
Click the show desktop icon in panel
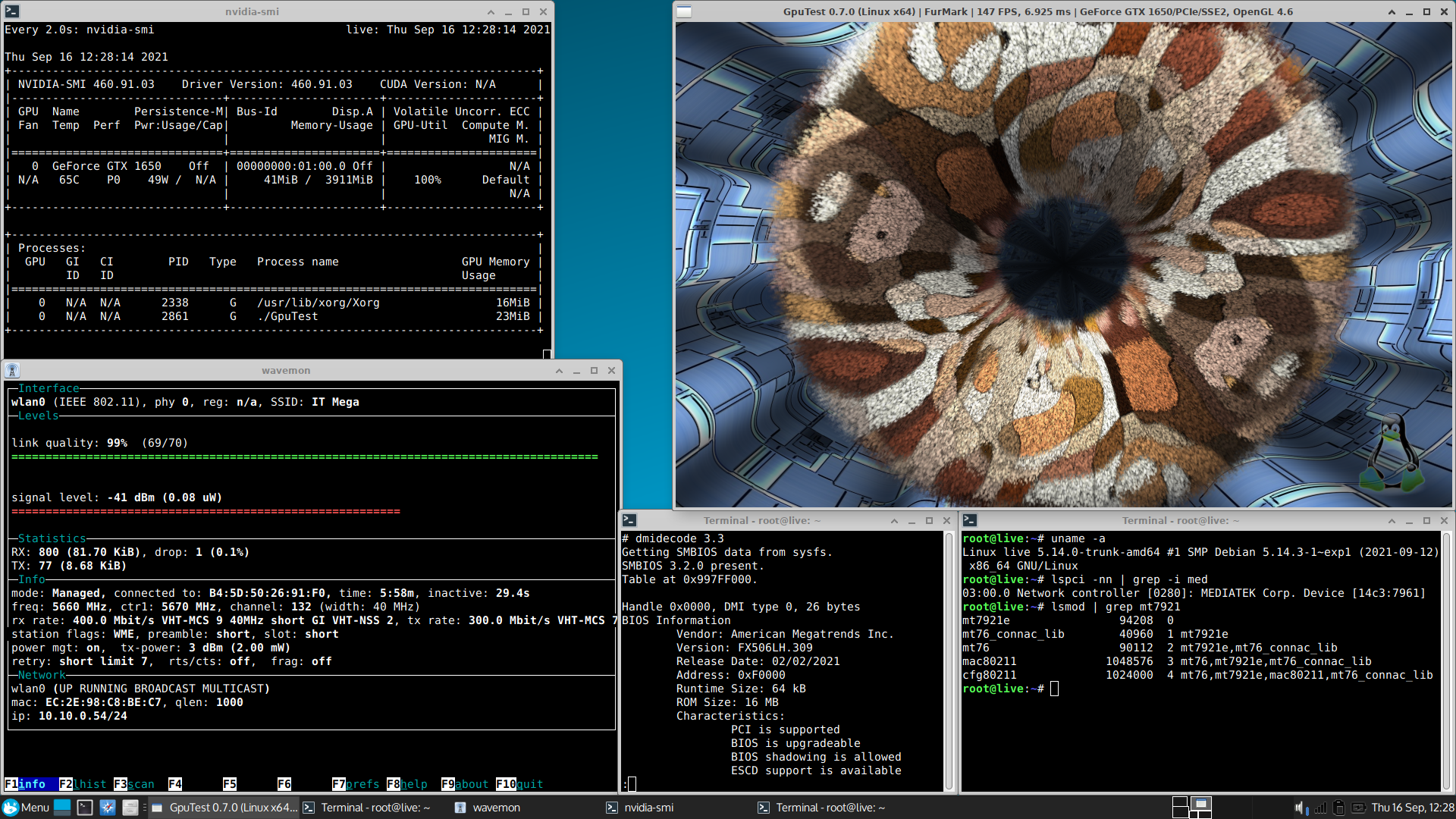[x=62, y=808]
